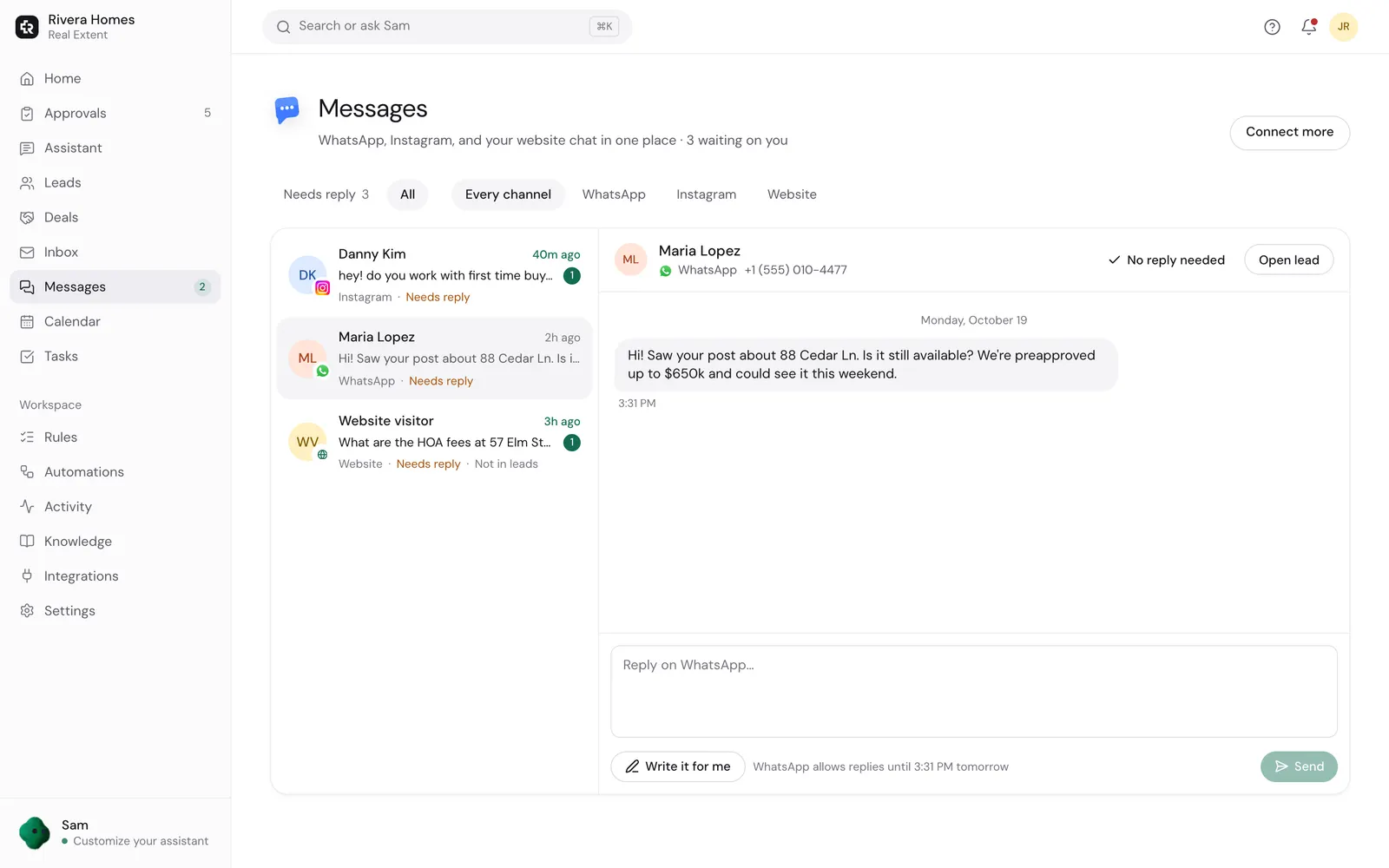Click Maria Lopez ML avatar in header
Image resolution: width=1389 pixels, height=868 pixels.
(631, 260)
